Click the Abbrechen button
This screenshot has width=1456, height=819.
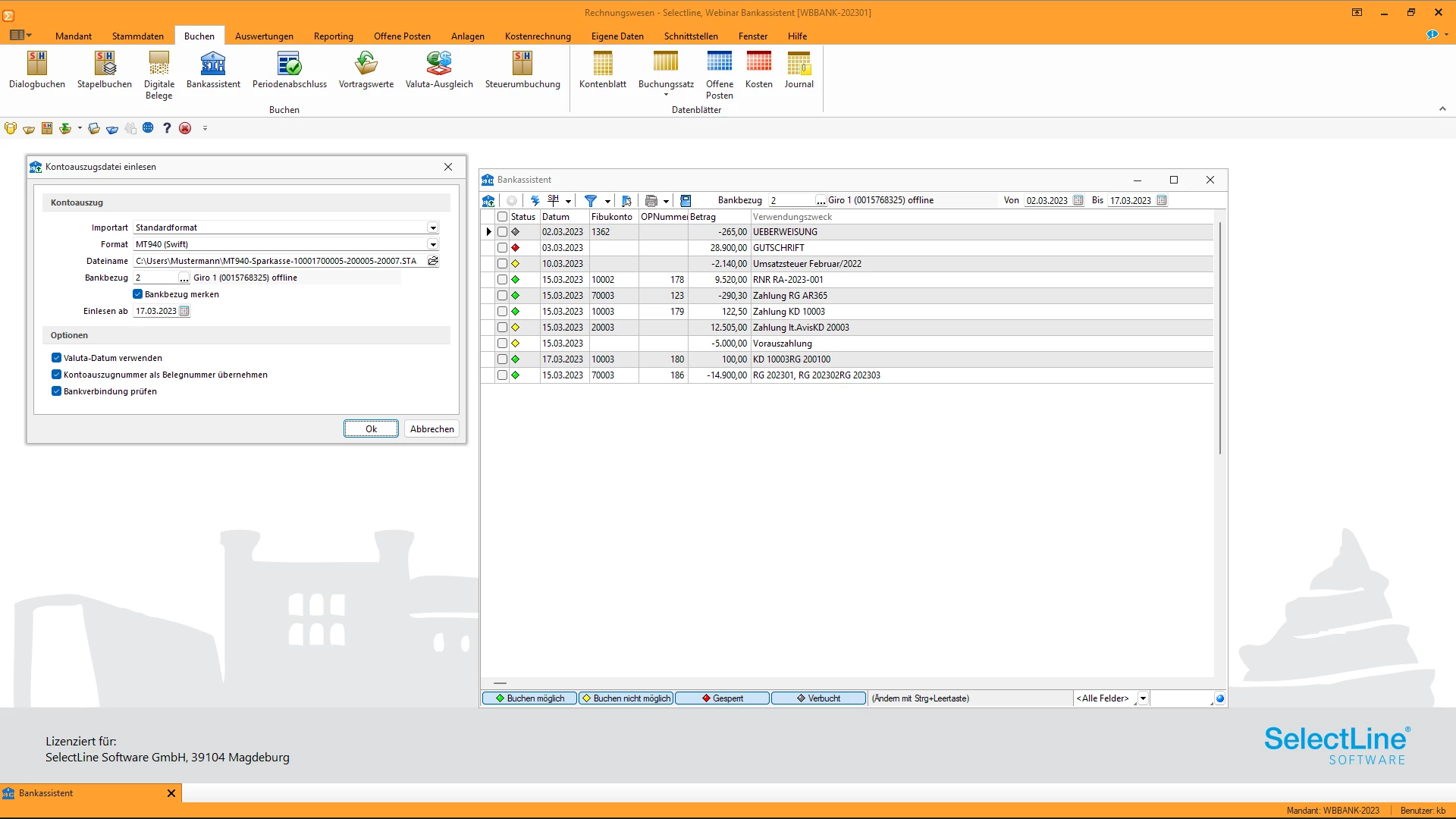(432, 429)
